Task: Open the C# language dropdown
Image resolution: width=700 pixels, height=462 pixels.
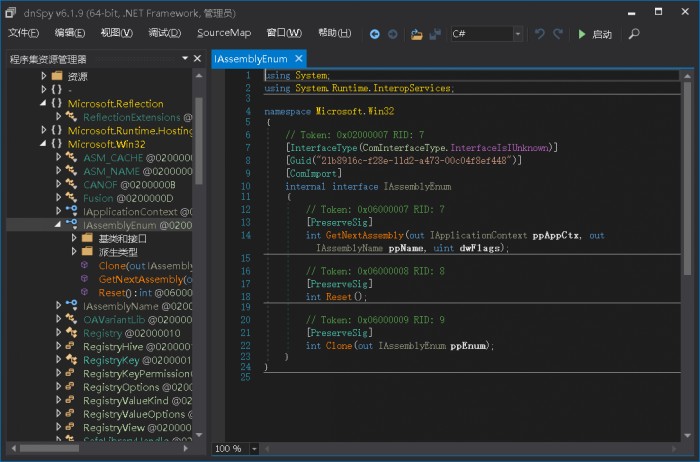Action: click(x=518, y=34)
